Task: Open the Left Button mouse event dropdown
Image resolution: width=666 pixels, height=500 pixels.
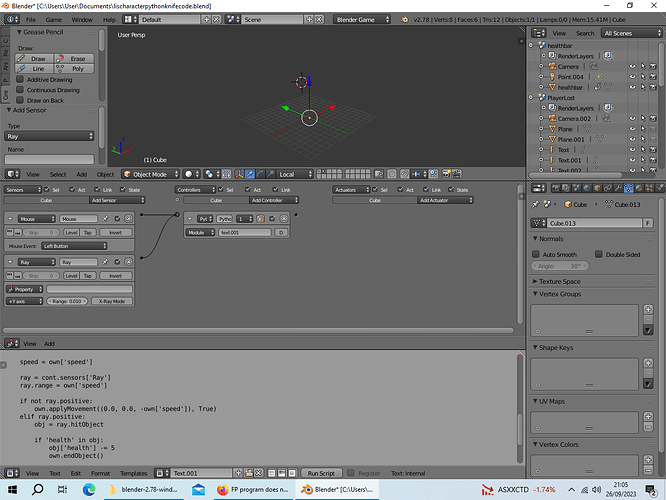Action: [74, 246]
